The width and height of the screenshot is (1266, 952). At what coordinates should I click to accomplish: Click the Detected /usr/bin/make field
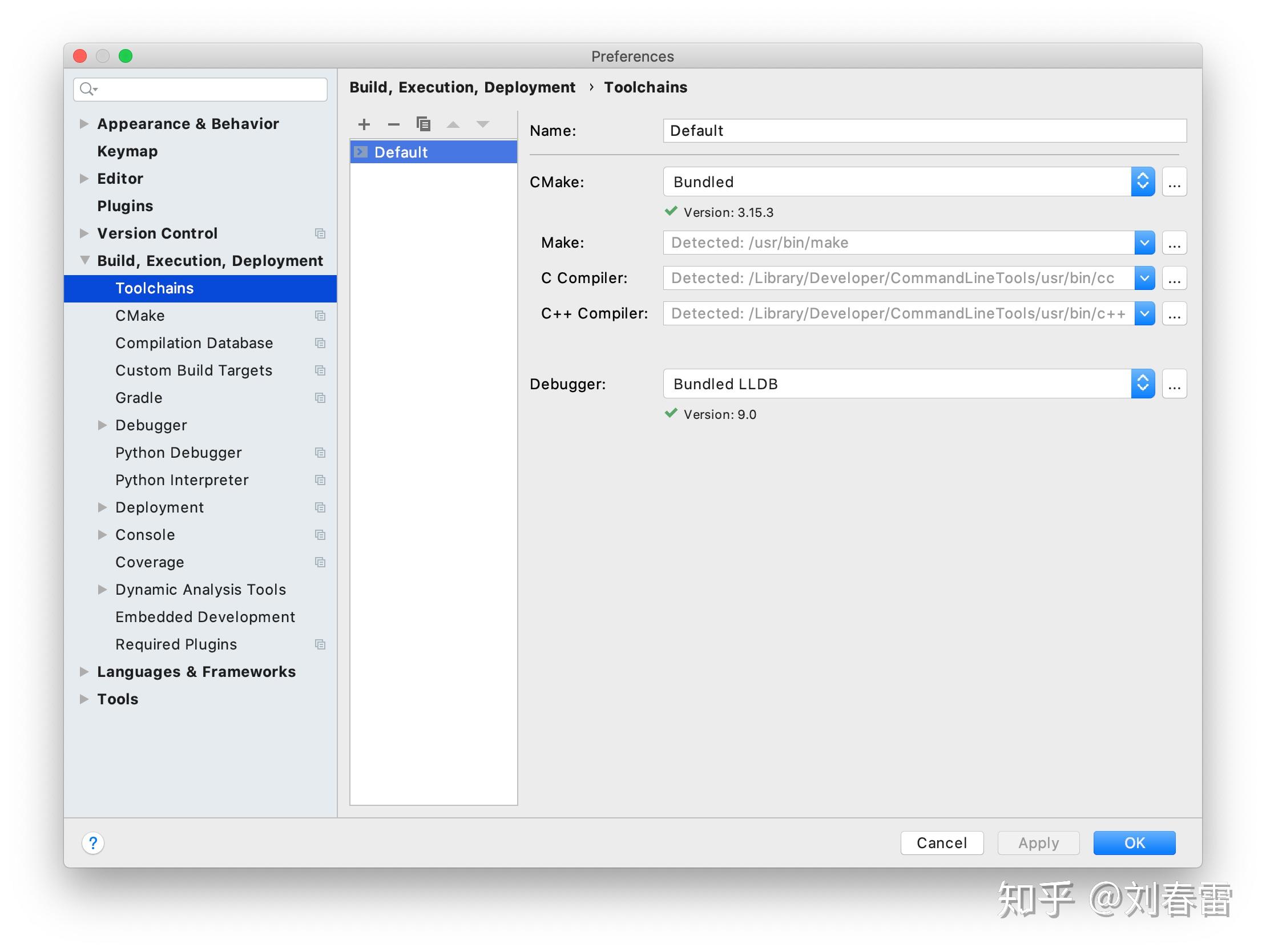pyautogui.click(x=898, y=243)
